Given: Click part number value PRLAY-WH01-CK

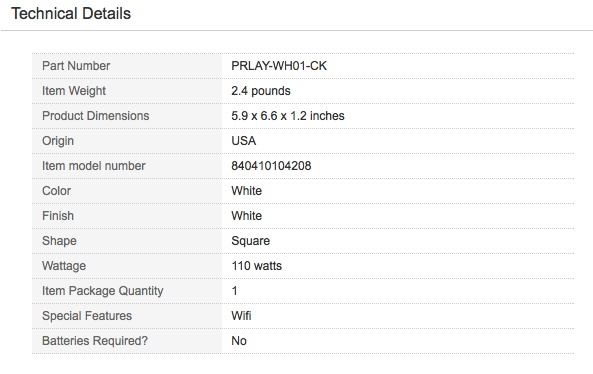Looking at the screenshot, I should tap(279, 66).
